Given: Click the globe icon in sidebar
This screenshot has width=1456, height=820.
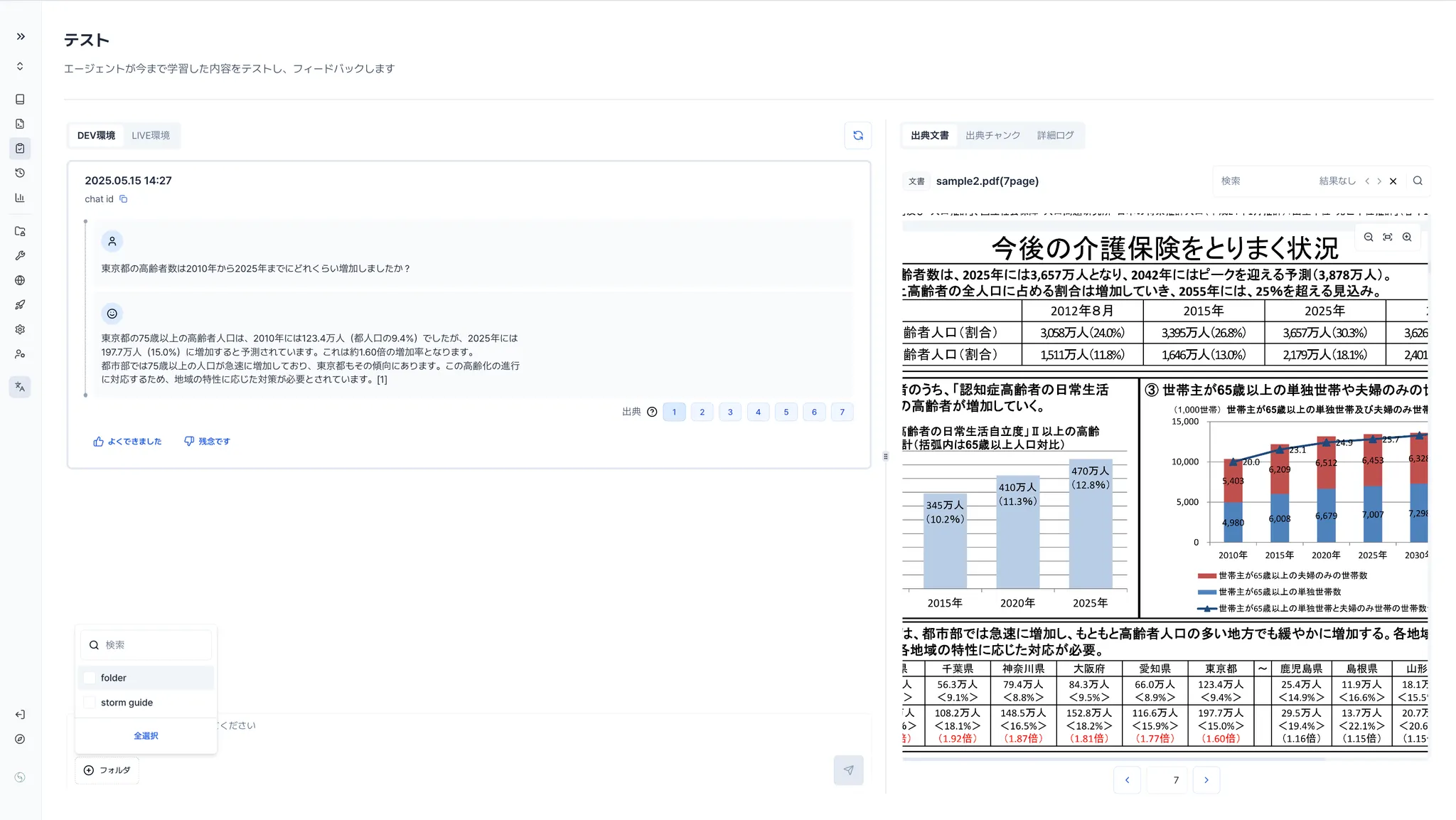Looking at the screenshot, I should 20,280.
